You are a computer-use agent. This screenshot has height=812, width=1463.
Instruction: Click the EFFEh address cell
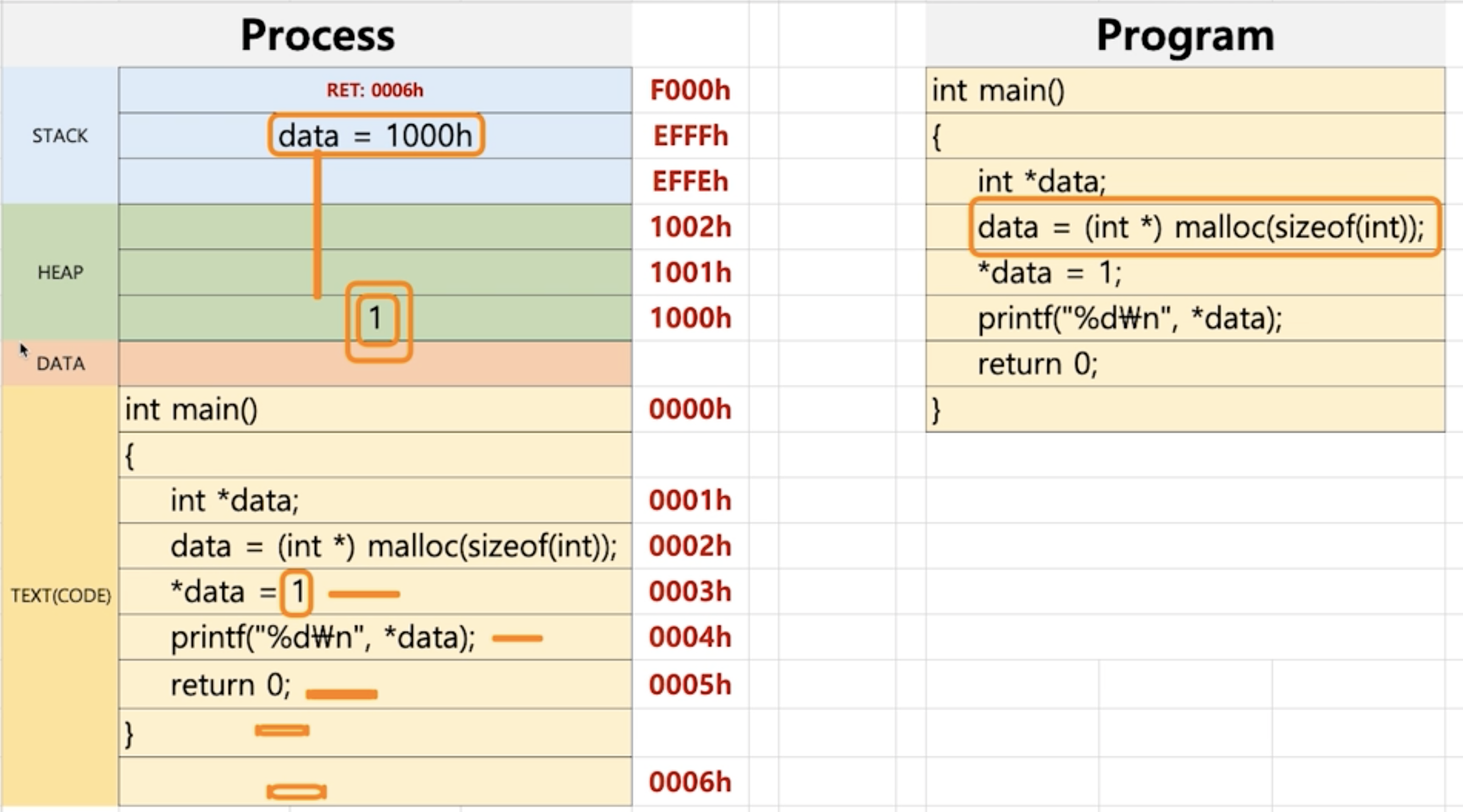(690, 181)
